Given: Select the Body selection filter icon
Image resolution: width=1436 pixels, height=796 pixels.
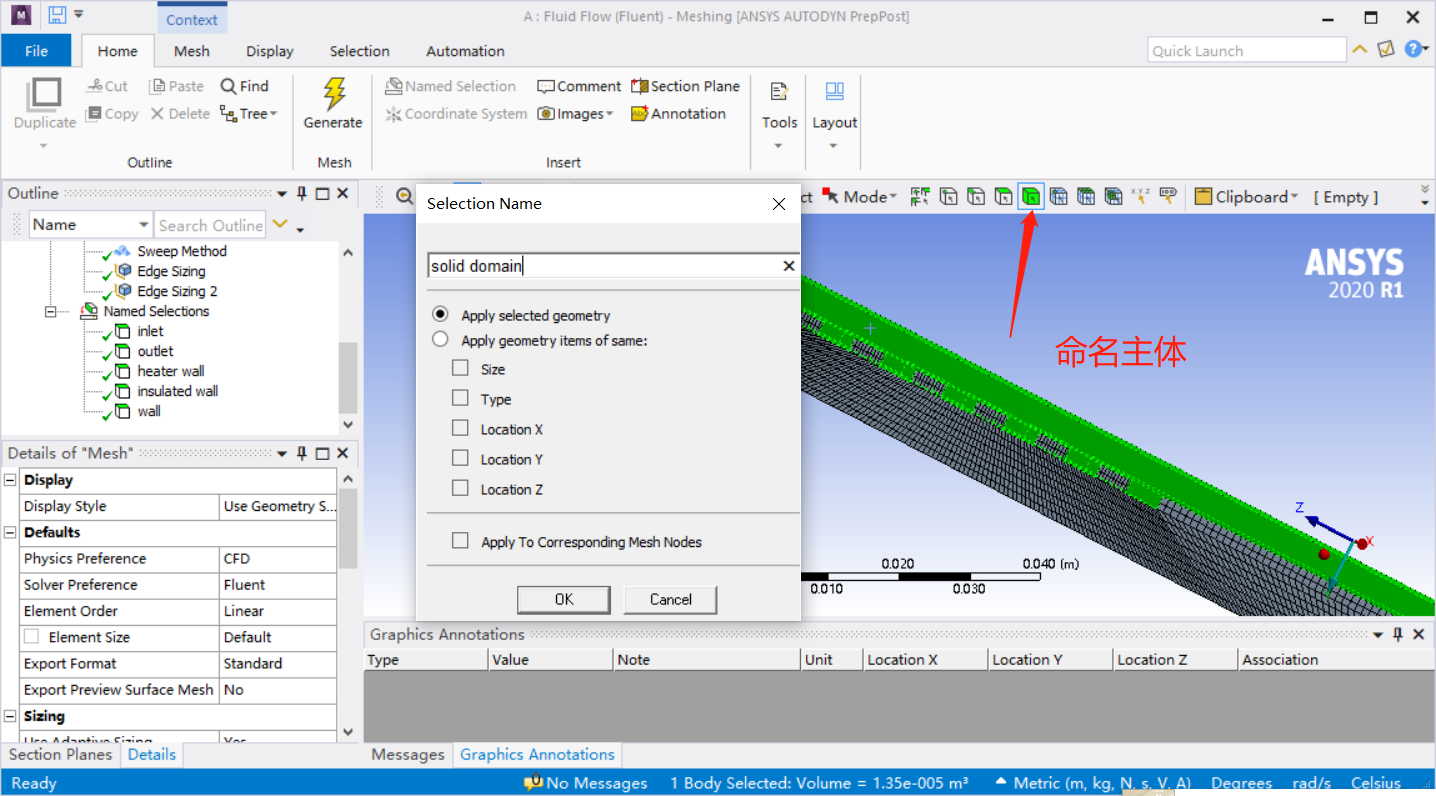Looking at the screenshot, I should pyautogui.click(x=1031, y=197).
